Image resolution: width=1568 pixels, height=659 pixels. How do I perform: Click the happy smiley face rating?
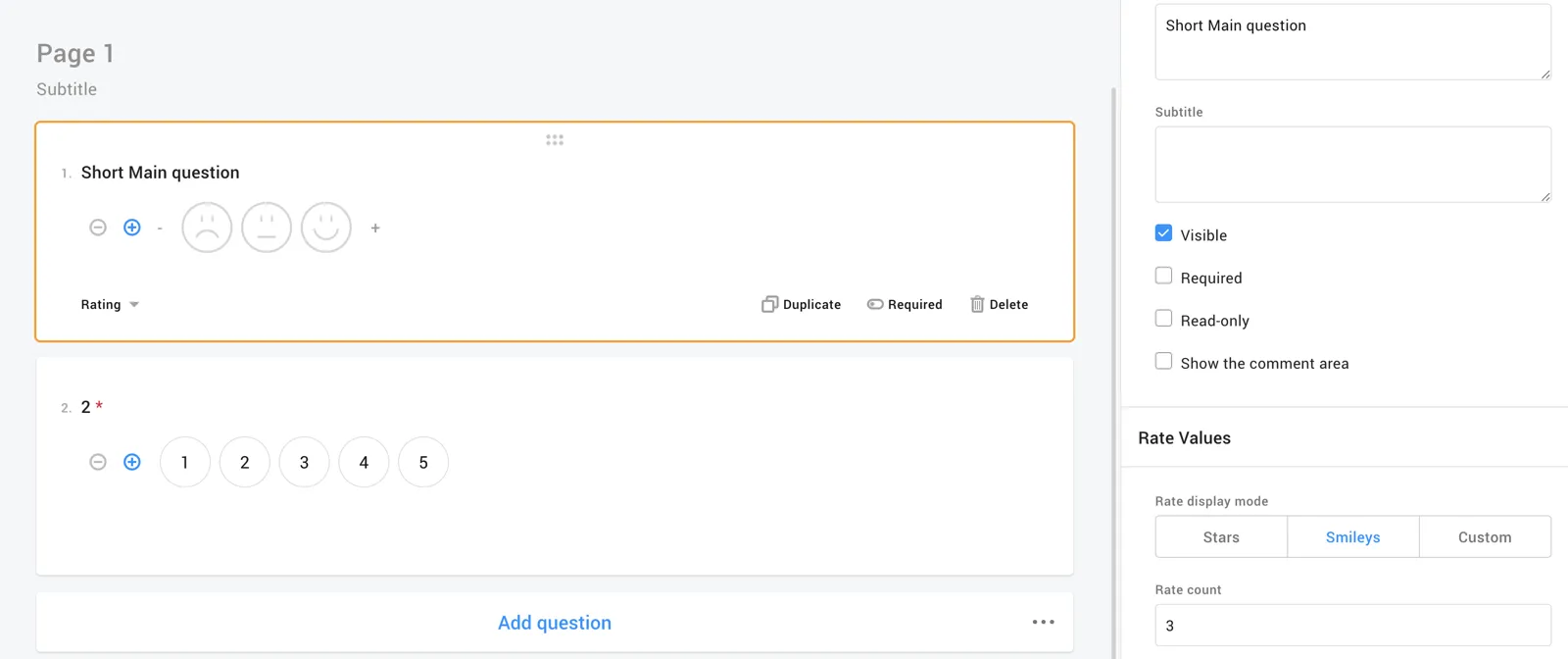pyautogui.click(x=326, y=228)
